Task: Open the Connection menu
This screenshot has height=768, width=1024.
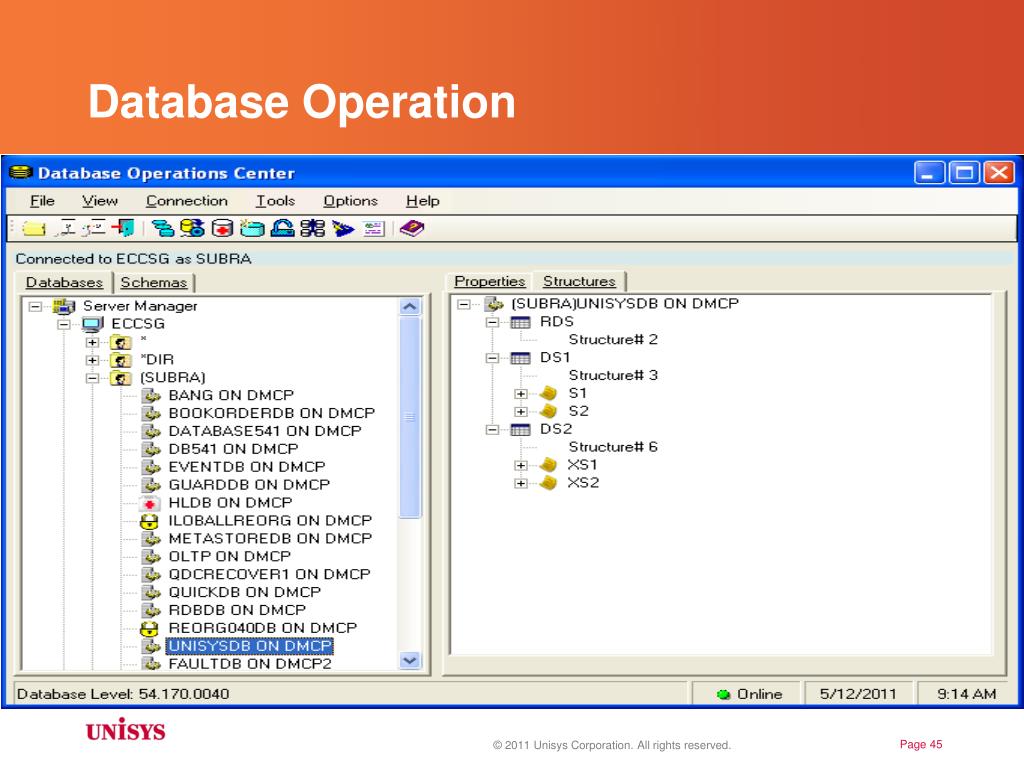Action: click(x=187, y=200)
